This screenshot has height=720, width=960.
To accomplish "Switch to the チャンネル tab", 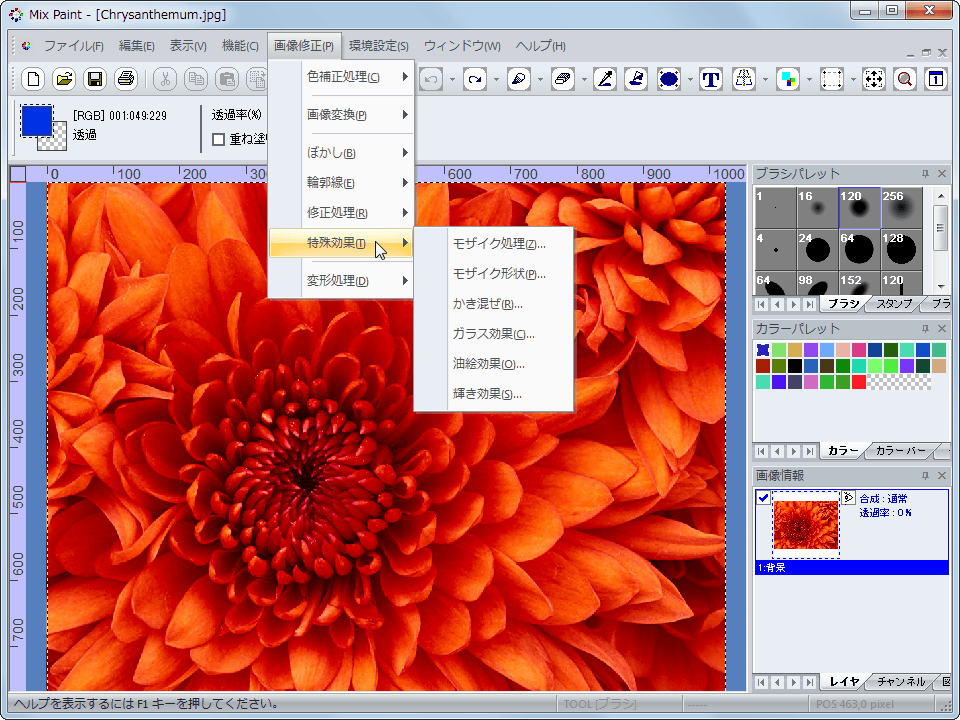I will (900, 681).
